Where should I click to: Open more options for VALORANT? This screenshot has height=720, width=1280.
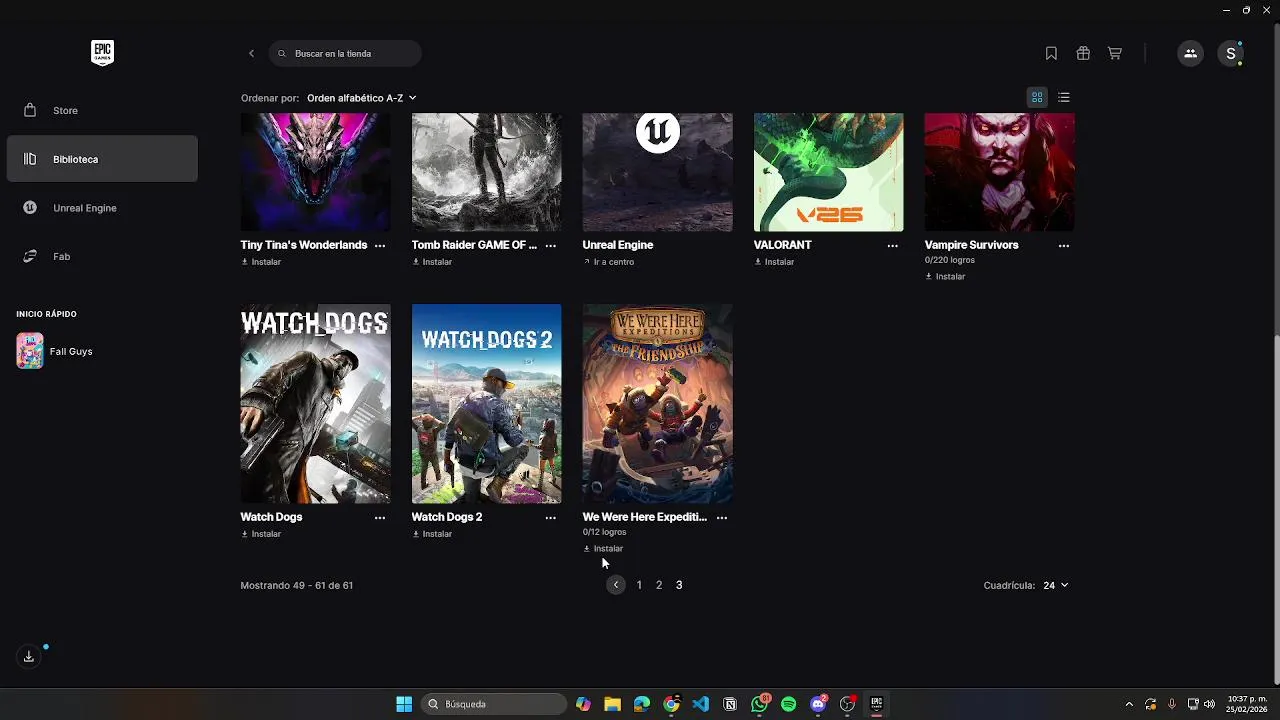(x=893, y=245)
